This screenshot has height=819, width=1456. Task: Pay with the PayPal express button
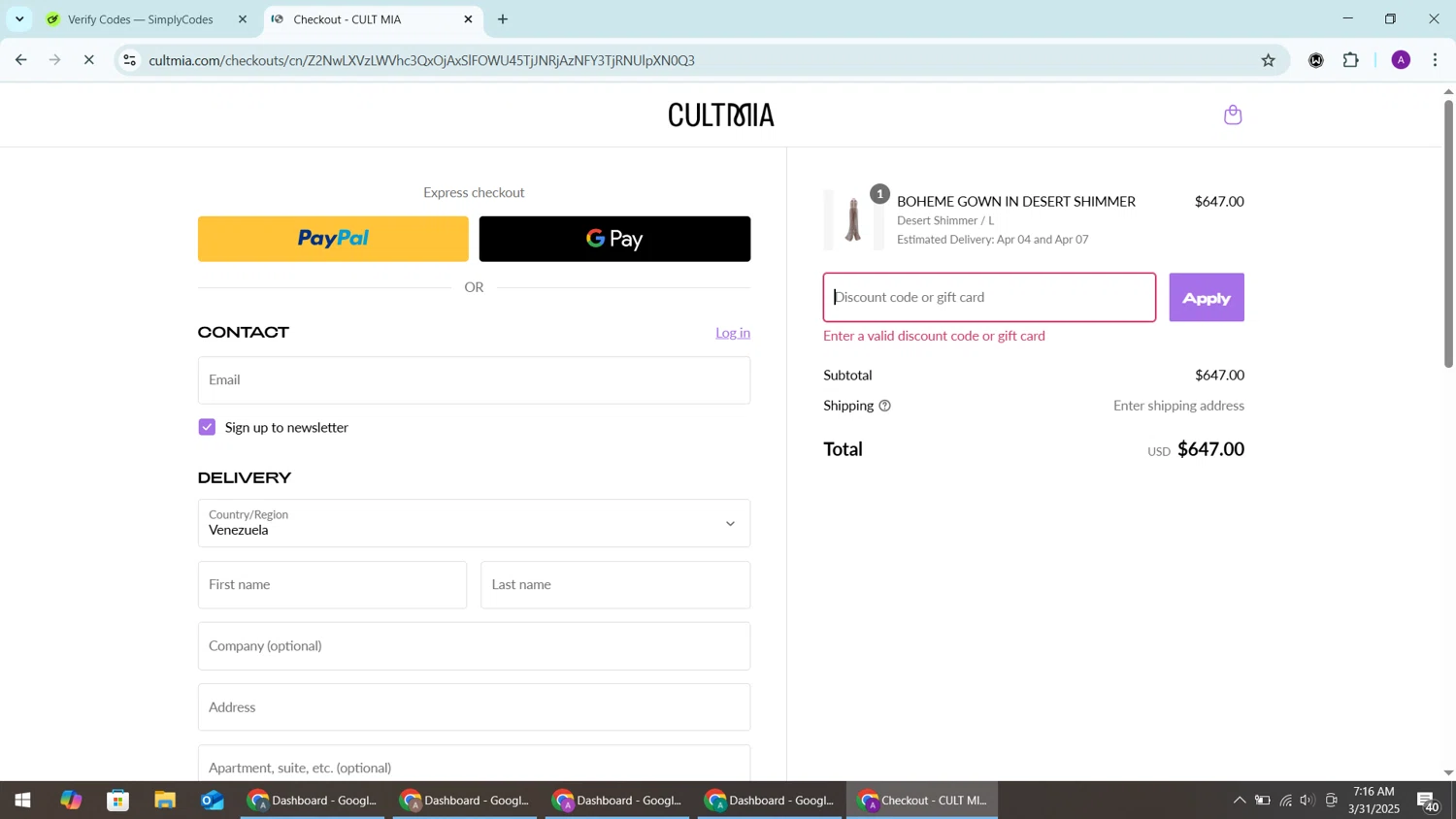(x=333, y=239)
